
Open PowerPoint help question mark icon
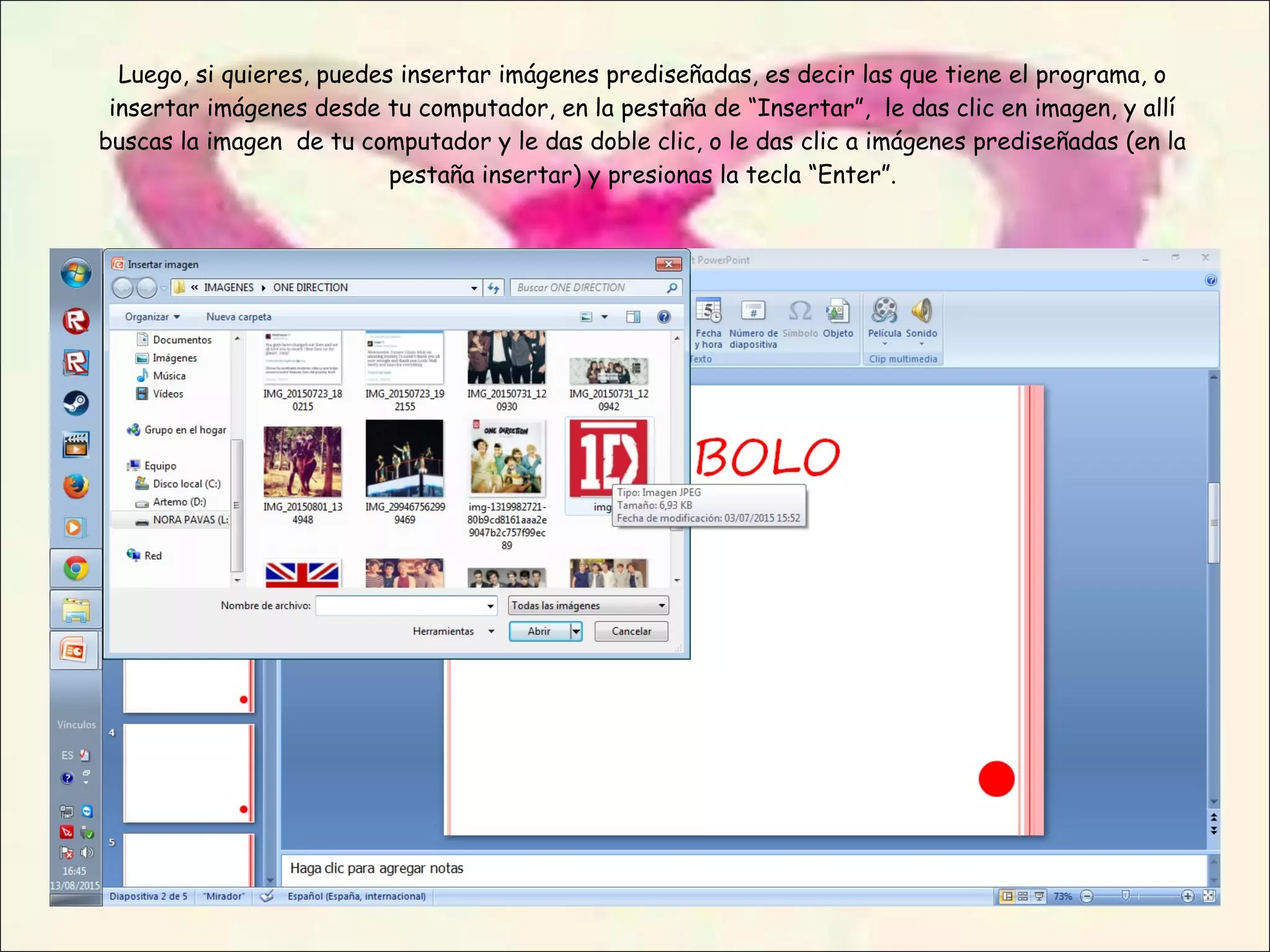(1210, 280)
